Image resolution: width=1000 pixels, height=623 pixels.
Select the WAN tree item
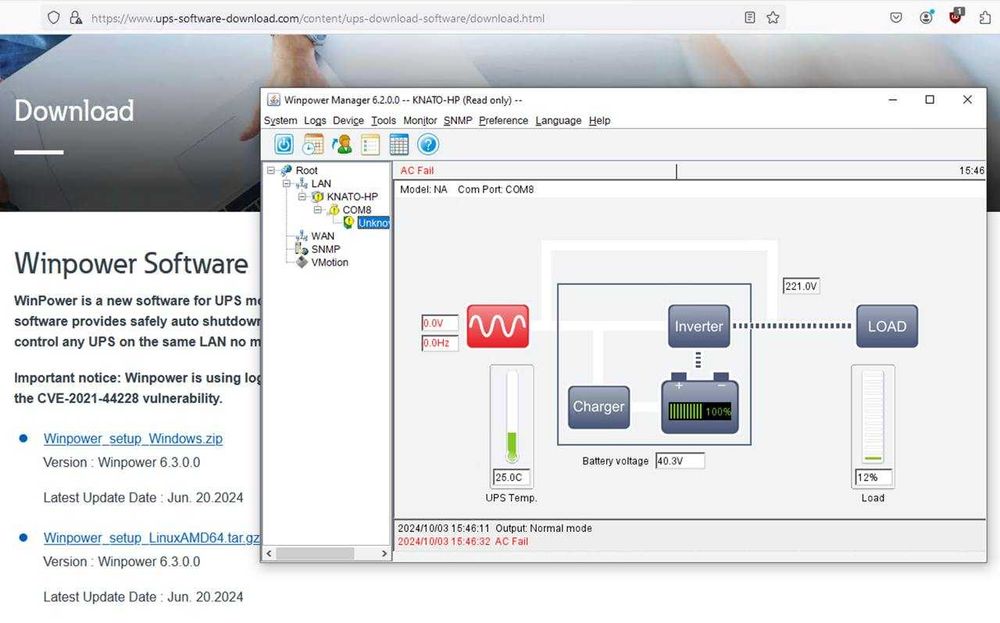pyautogui.click(x=322, y=236)
